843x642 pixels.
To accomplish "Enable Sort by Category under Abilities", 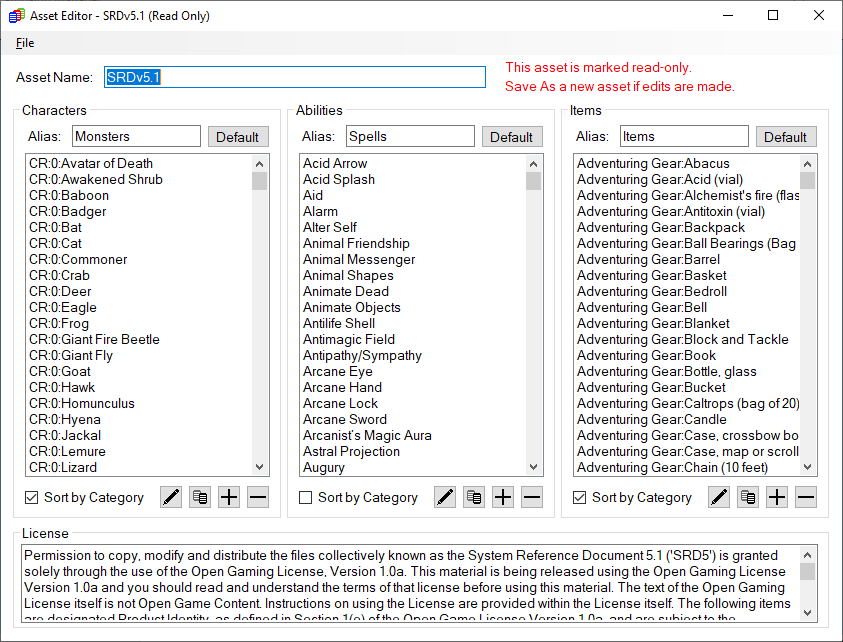I will (305, 498).
